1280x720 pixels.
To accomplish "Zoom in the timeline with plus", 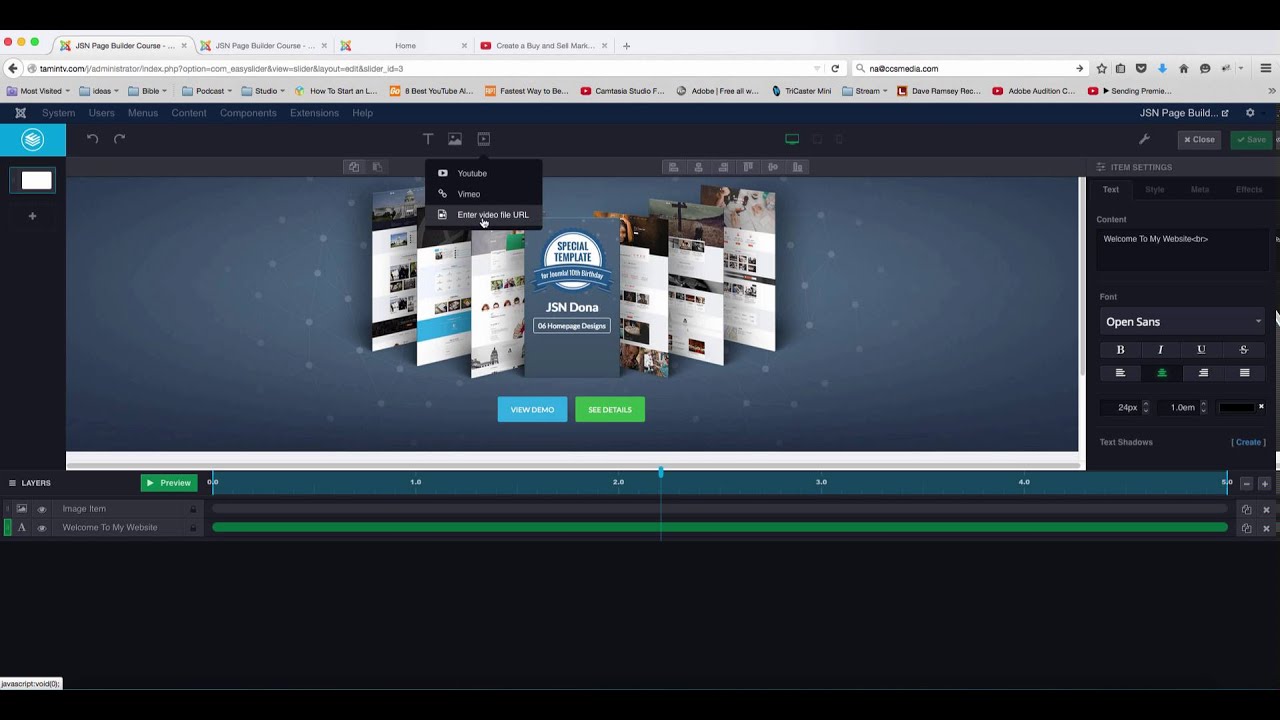I will click(x=1265, y=483).
